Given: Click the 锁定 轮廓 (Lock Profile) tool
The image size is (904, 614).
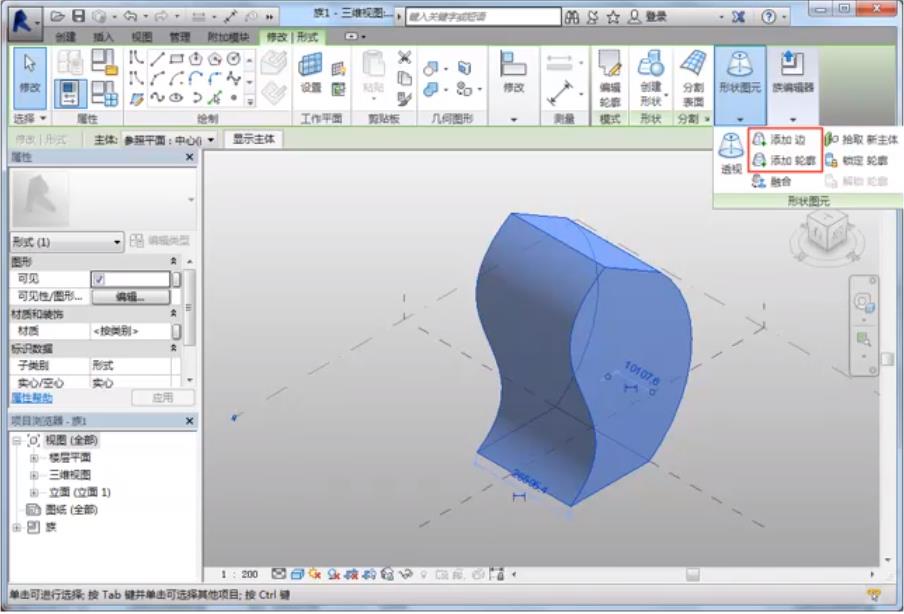Looking at the screenshot, I should click(x=856, y=160).
